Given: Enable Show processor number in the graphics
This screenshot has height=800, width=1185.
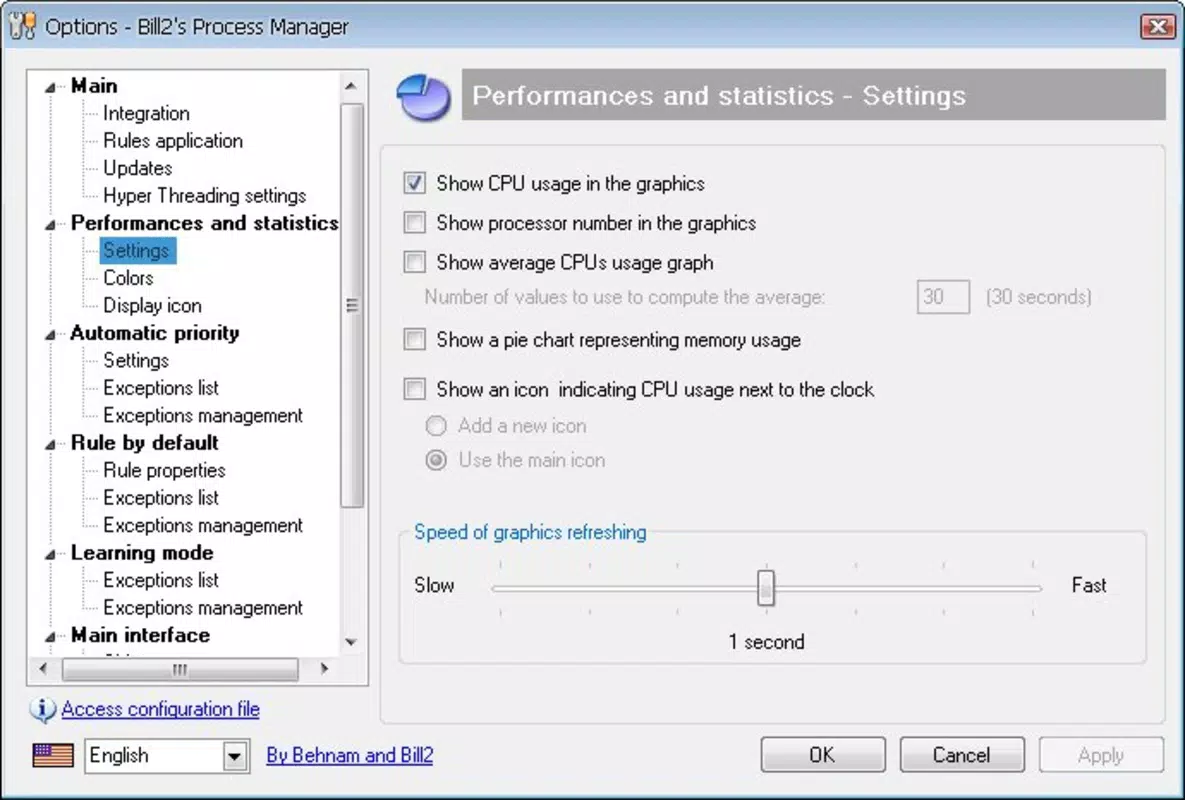Looking at the screenshot, I should (414, 223).
